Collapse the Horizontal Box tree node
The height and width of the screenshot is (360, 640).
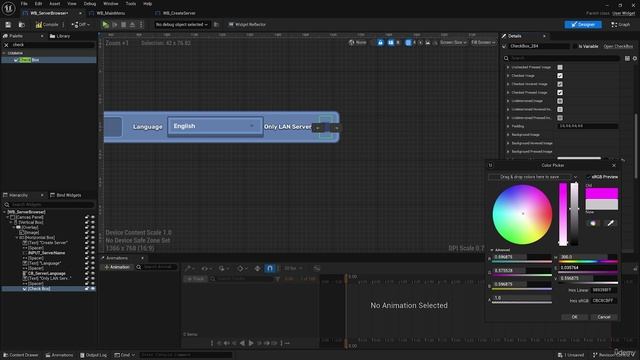click(17, 238)
